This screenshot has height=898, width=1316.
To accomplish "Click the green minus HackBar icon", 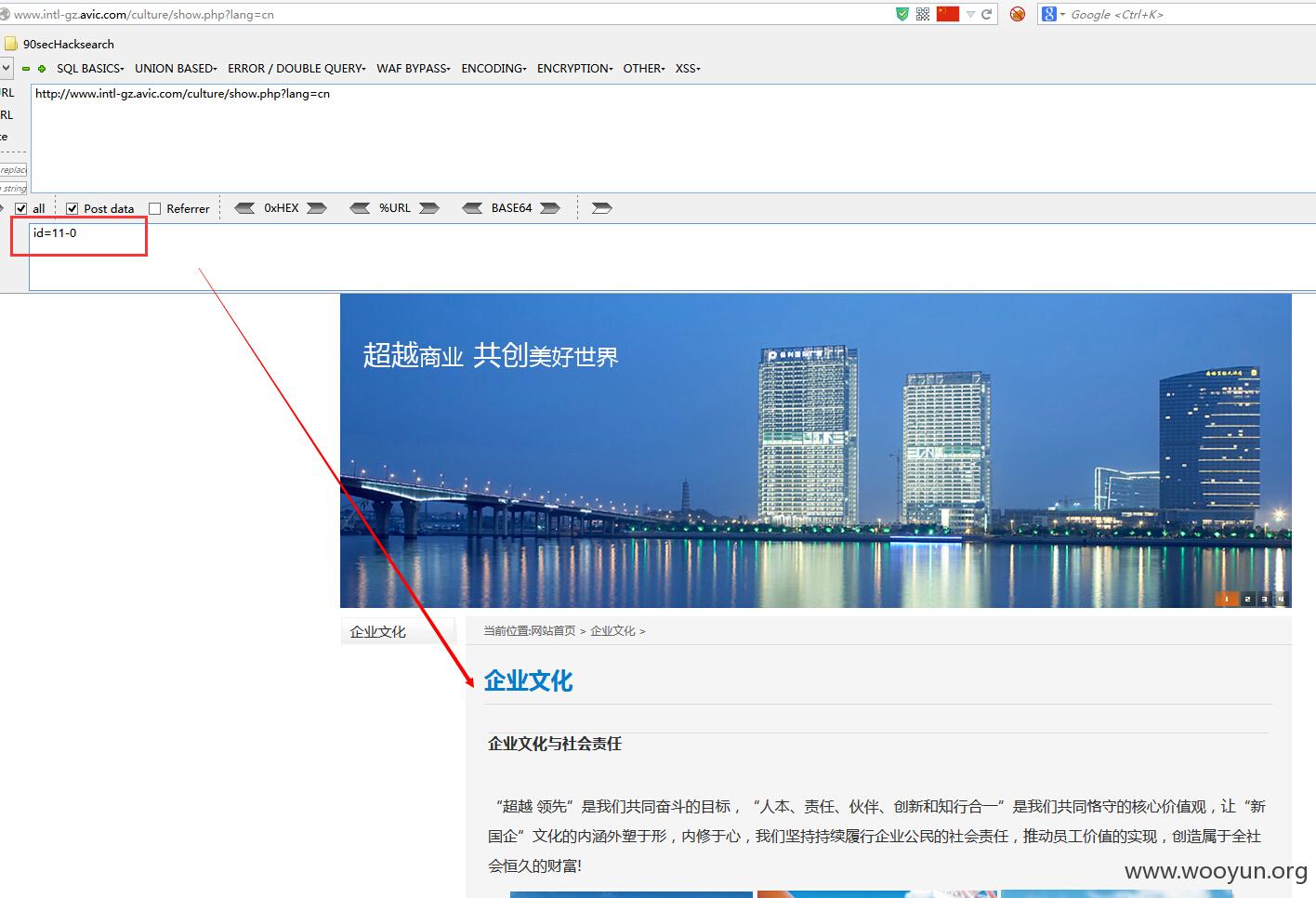I will pyautogui.click(x=26, y=69).
